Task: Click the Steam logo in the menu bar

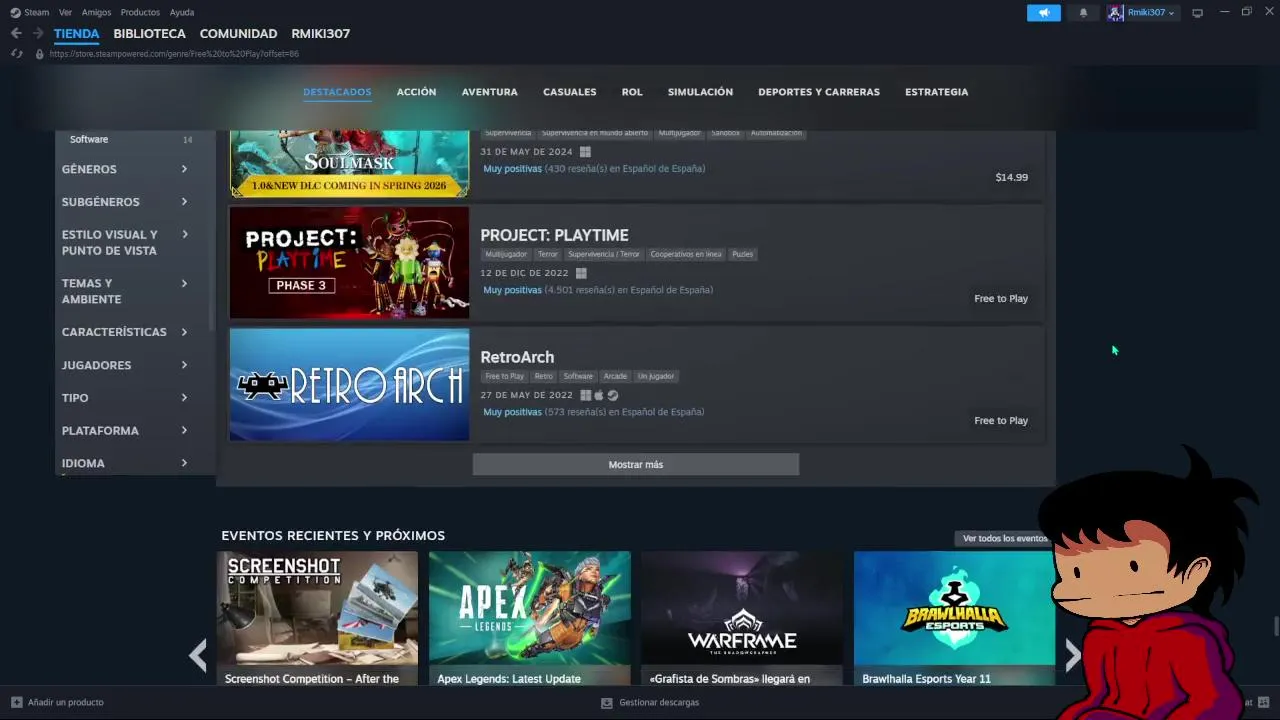Action: point(15,12)
